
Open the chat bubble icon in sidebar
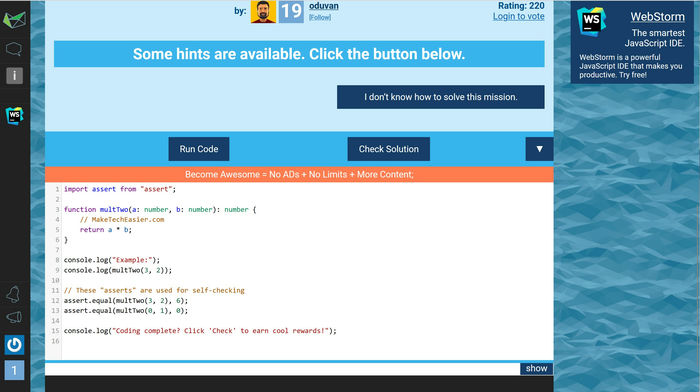[x=14, y=49]
